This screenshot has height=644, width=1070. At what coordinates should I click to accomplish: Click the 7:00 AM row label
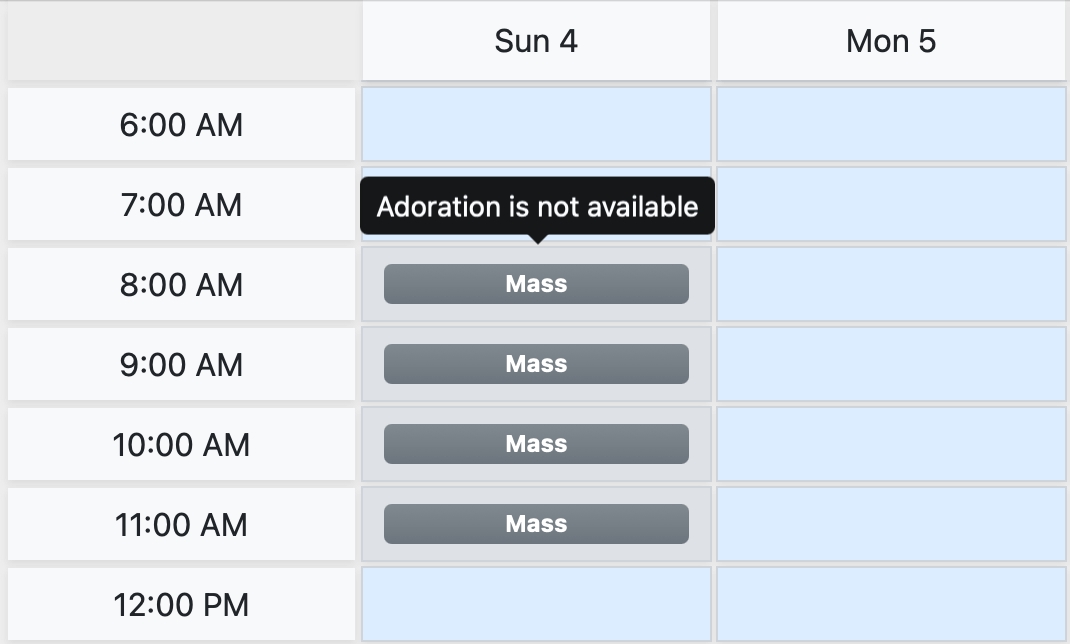click(x=181, y=205)
